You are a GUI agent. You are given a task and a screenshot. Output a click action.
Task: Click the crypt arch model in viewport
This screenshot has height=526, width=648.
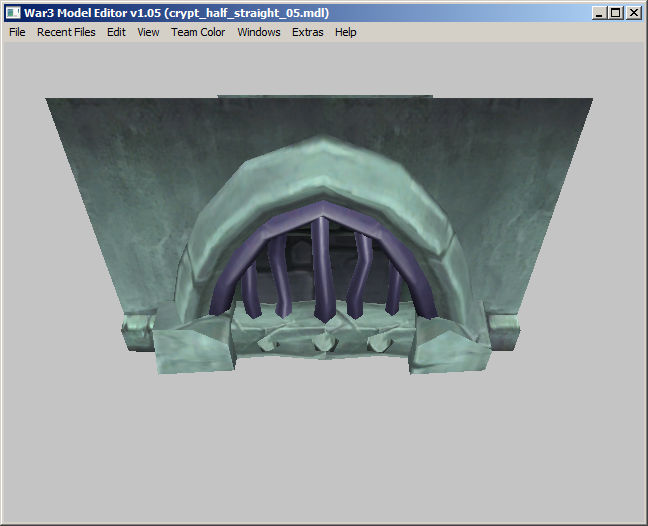pos(319,235)
